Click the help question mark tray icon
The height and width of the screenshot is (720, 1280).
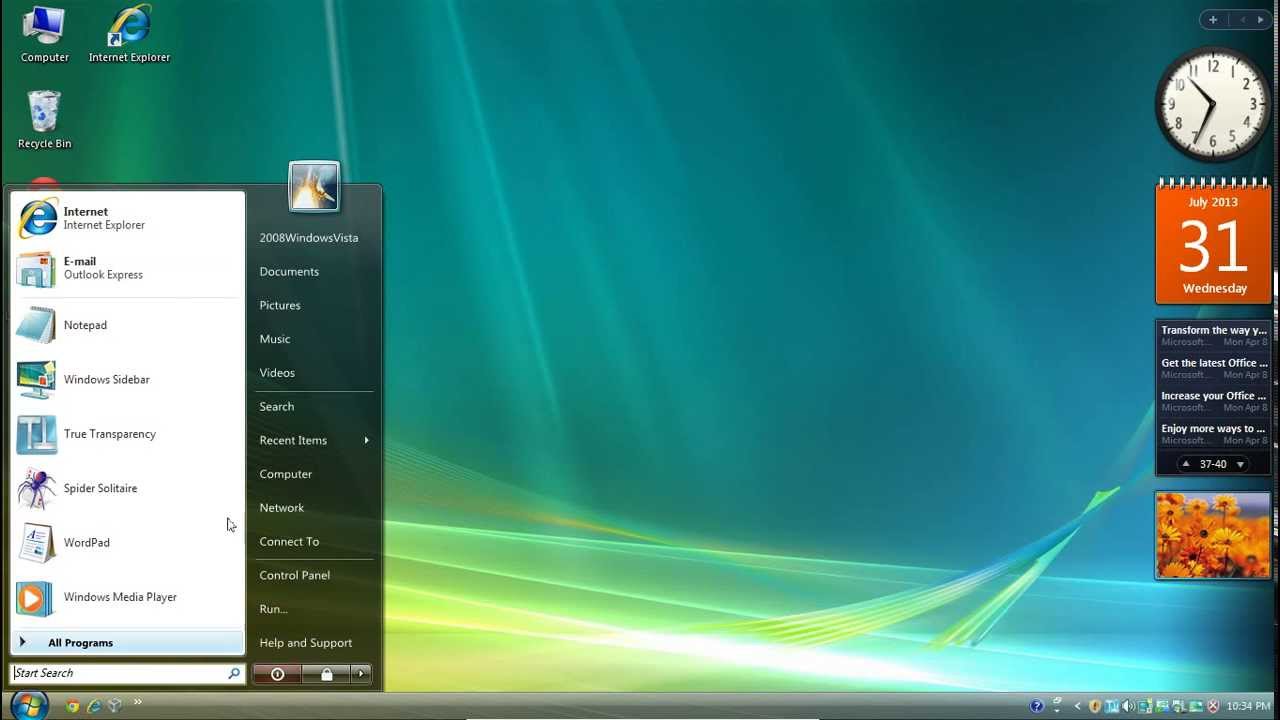(1036, 706)
